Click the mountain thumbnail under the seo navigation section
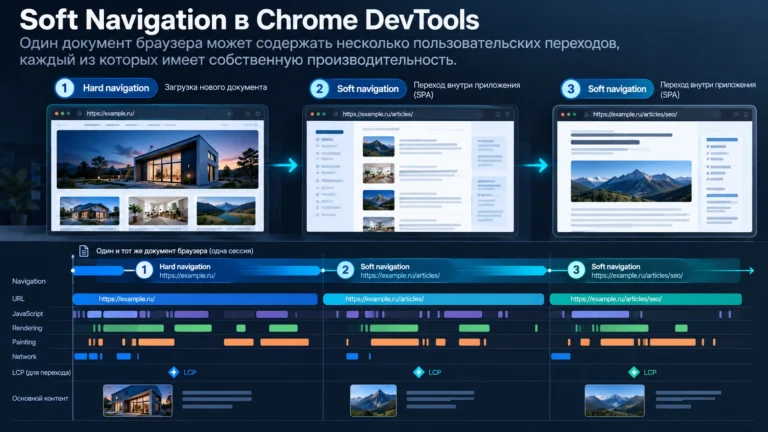 point(614,400)
